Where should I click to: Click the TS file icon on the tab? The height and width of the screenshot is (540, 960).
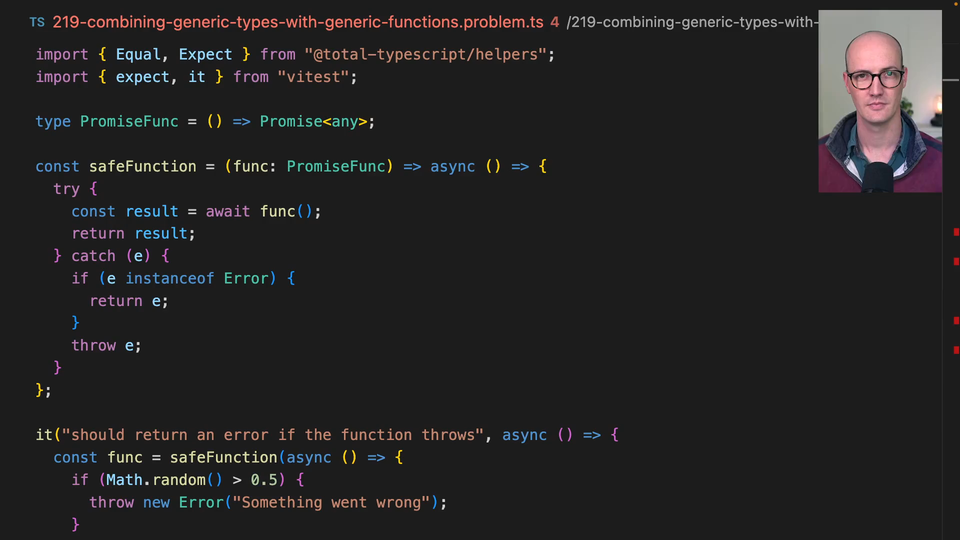click(x=37, y=22)
